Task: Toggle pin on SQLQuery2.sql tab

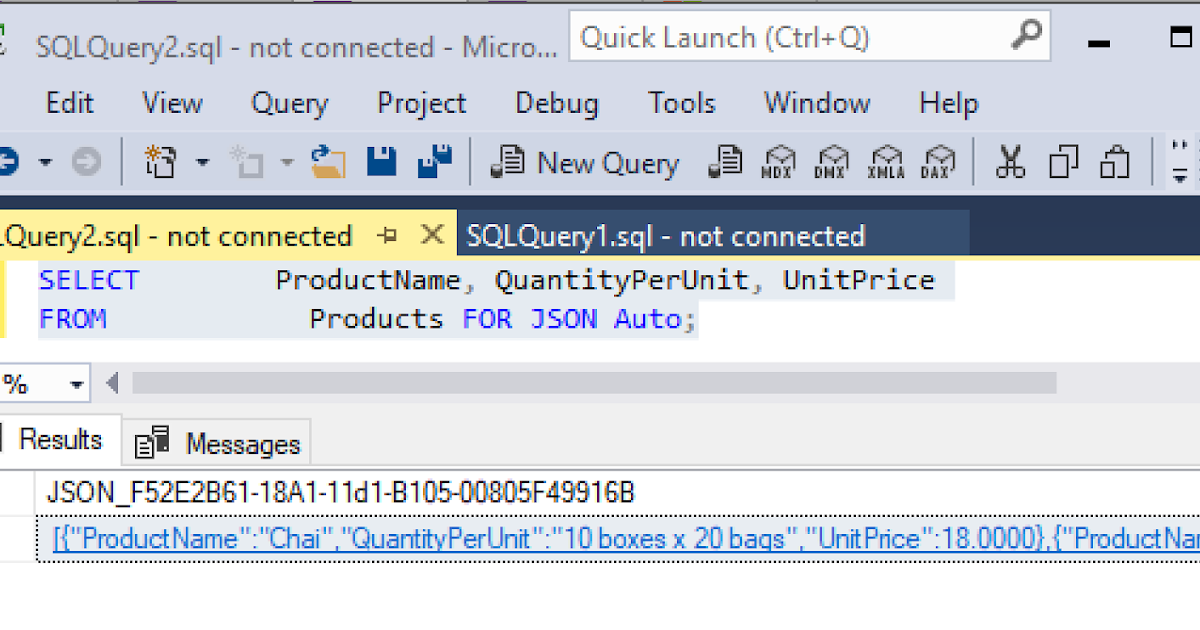Action: pyautogui.click(x=388, y=236)
